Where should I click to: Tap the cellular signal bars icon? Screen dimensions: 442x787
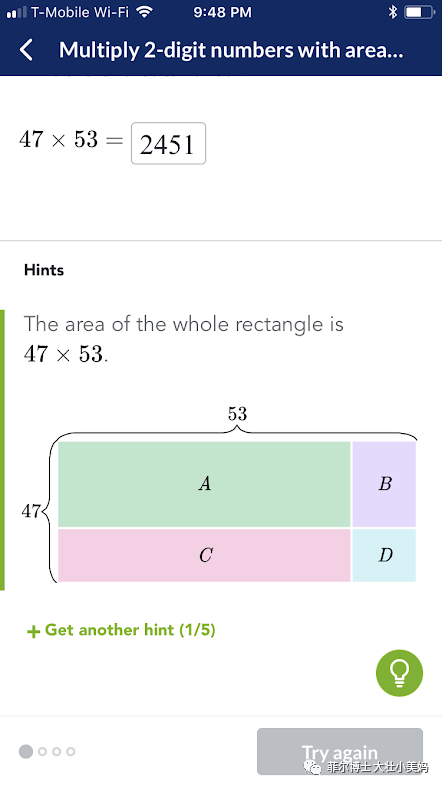(17, 13)
